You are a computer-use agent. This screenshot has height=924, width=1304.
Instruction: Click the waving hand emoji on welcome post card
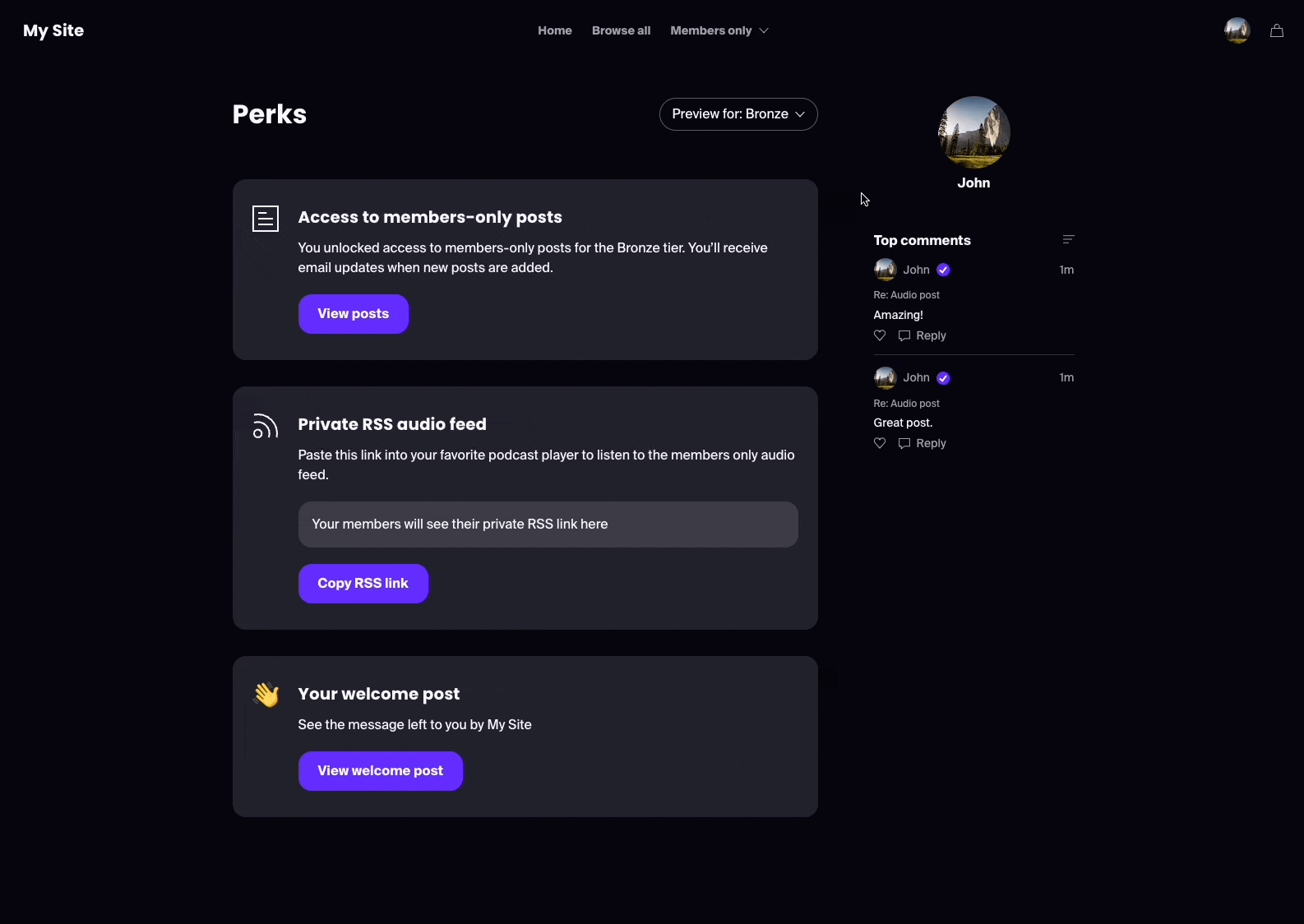pos(266,694)
